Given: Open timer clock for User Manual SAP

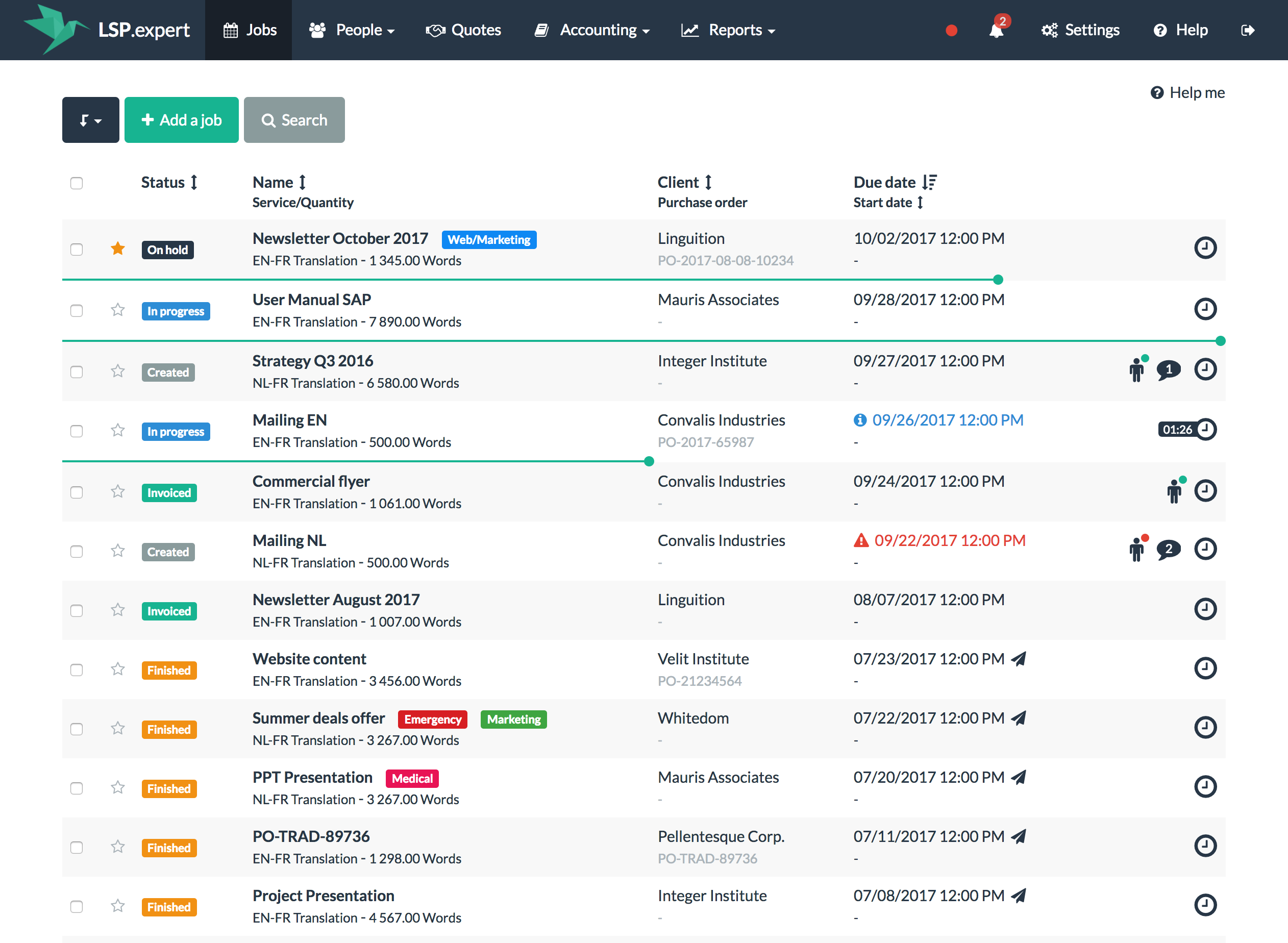Looking at the screenshot, I should (x=1205, y=309).
